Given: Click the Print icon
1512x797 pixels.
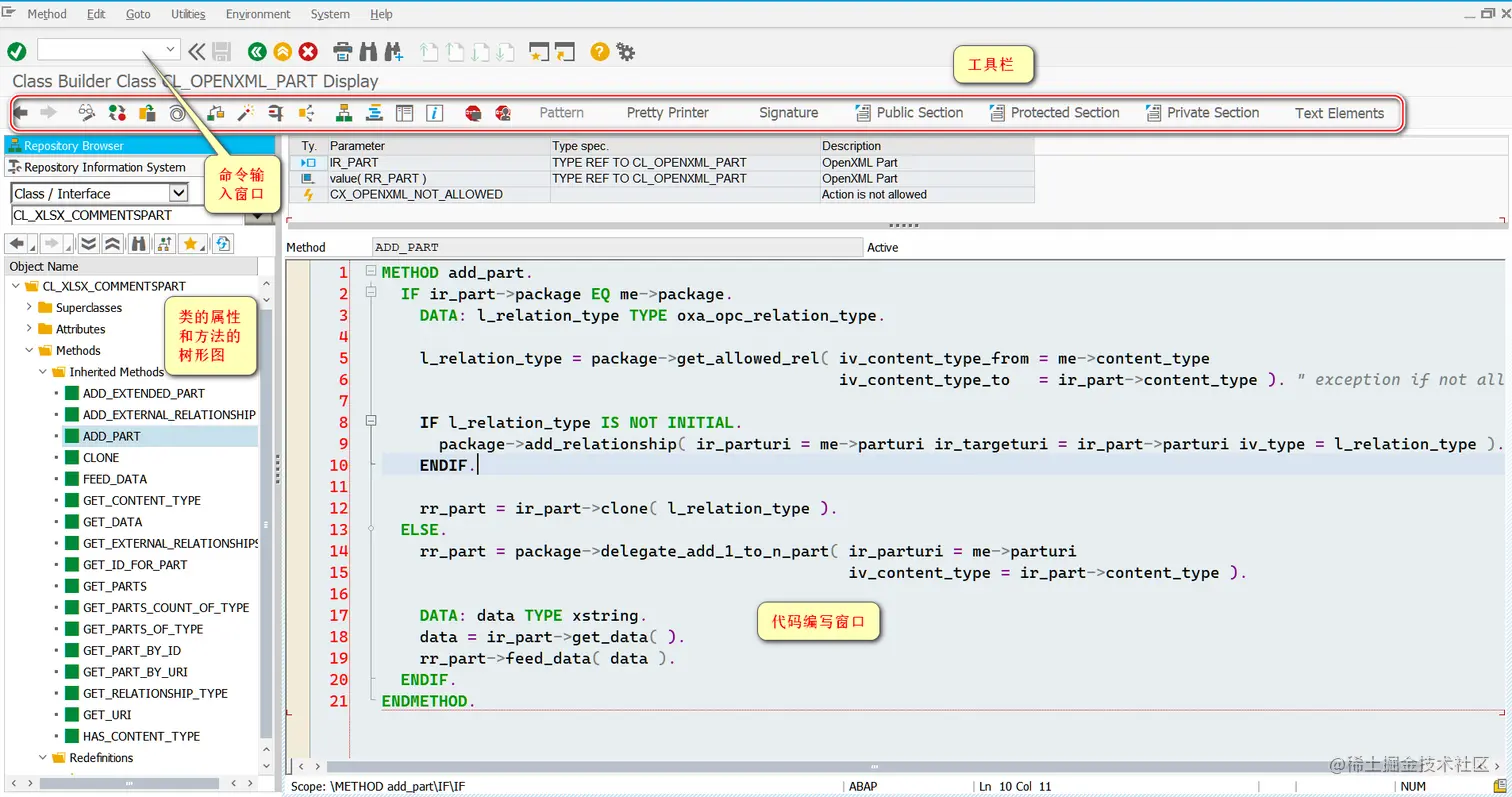Looking at the screenshot, I should click(x=343, y=51).
